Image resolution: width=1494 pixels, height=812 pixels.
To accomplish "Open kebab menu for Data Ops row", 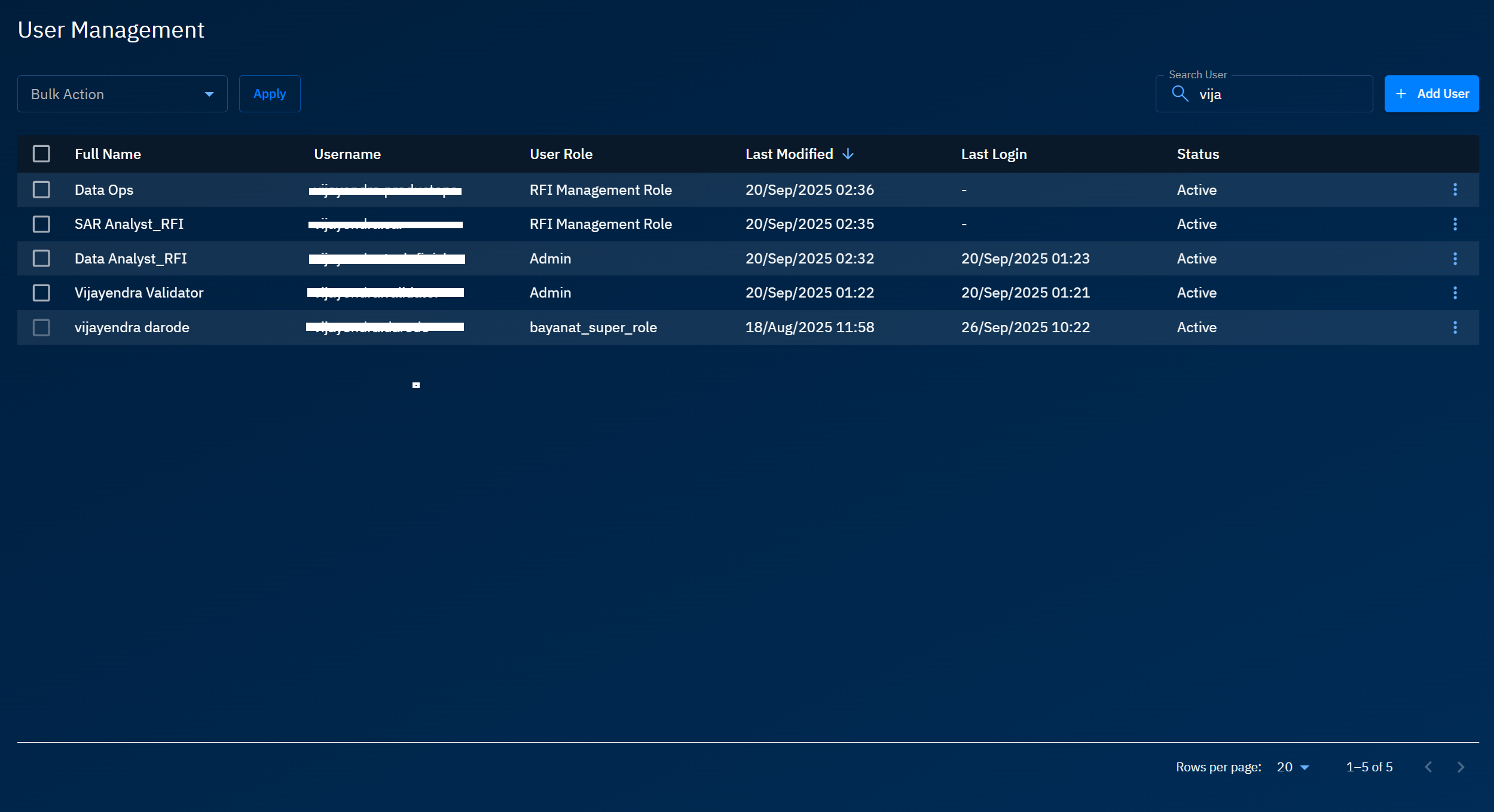I will (1455, 189).
